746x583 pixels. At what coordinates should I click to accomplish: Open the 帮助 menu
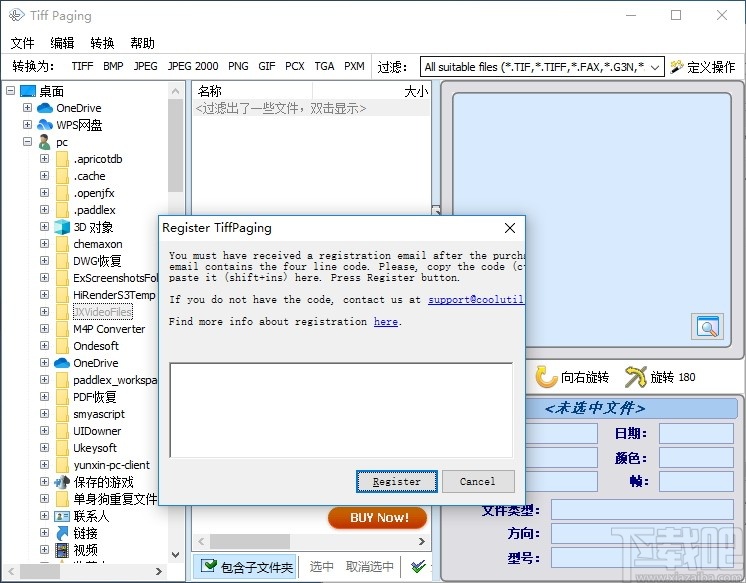click(x=142, y=43)
